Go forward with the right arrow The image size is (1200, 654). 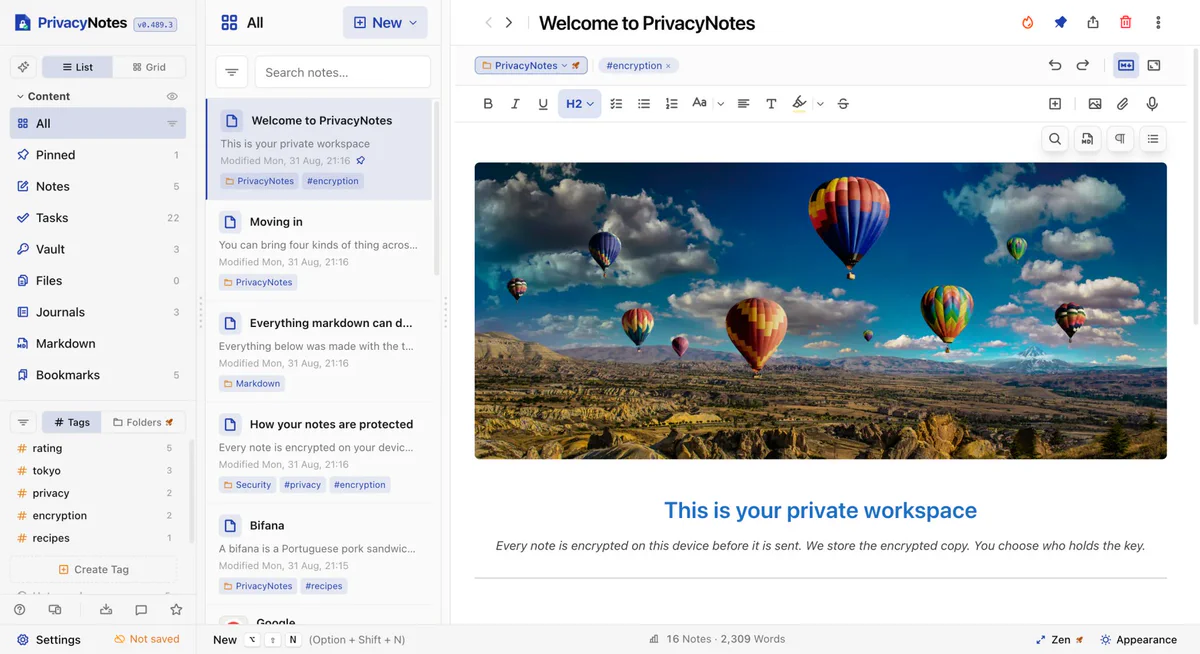509,23
